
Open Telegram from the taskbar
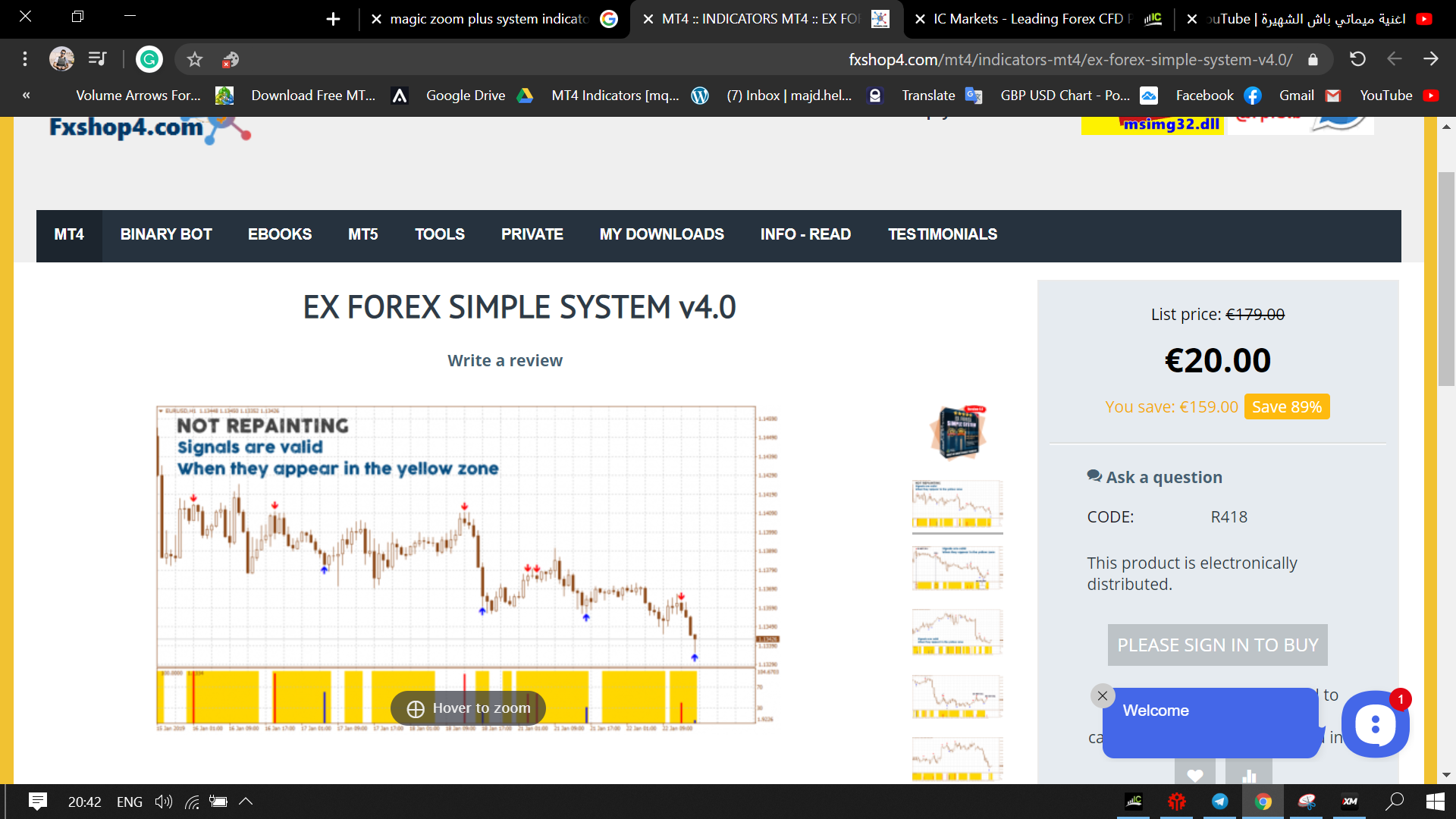(x=1219, y=802)
